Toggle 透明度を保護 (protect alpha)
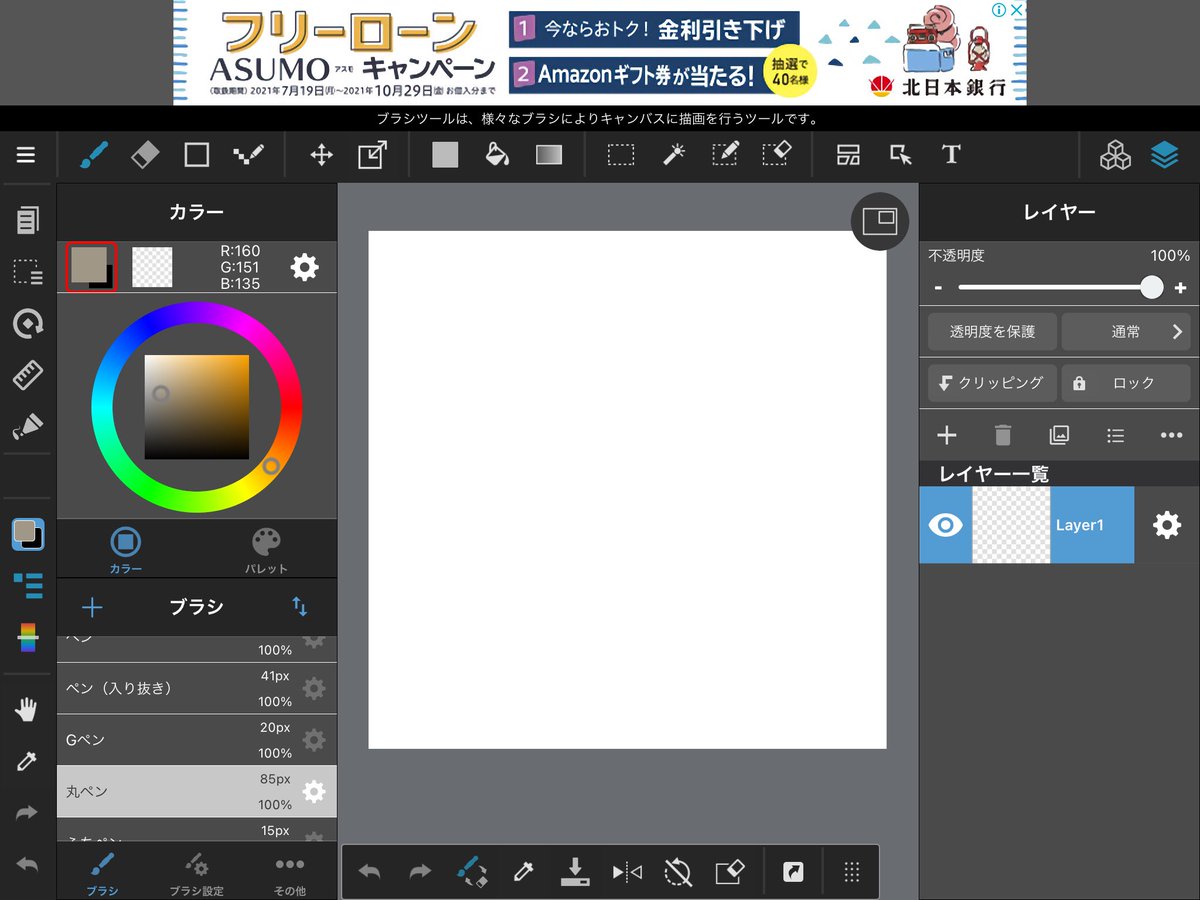The height and width of the screenshot is (900, 1200). (991, 332)
